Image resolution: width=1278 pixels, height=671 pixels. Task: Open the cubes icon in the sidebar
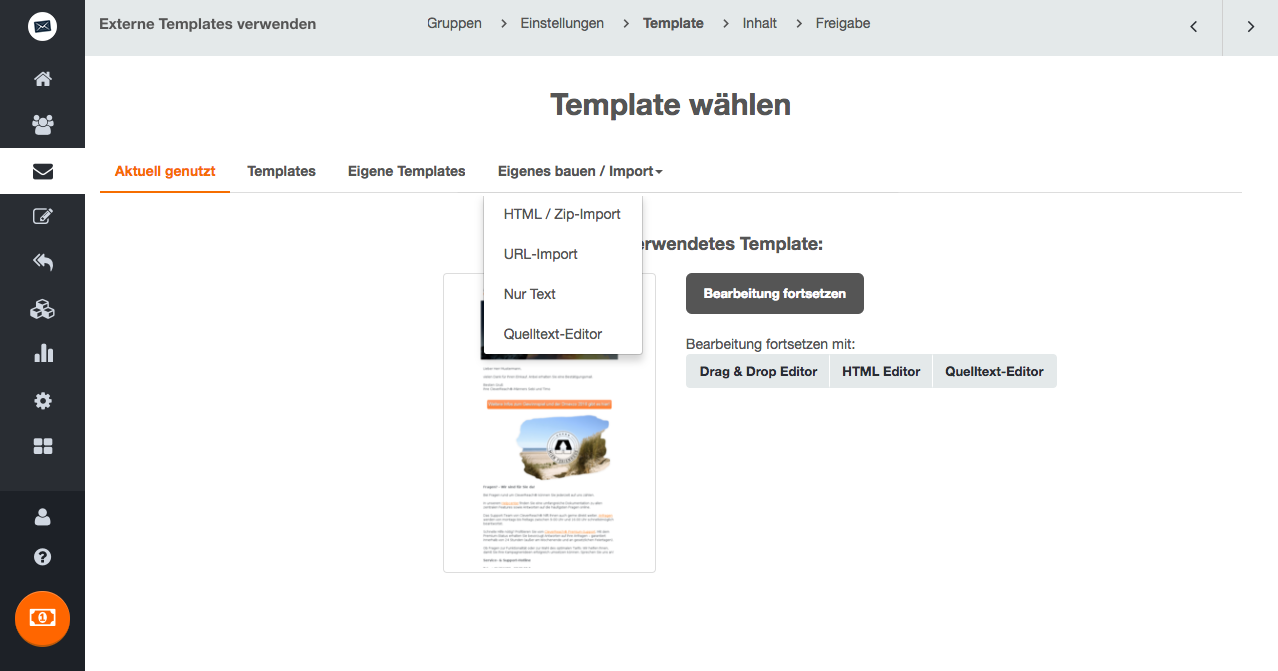42,309
